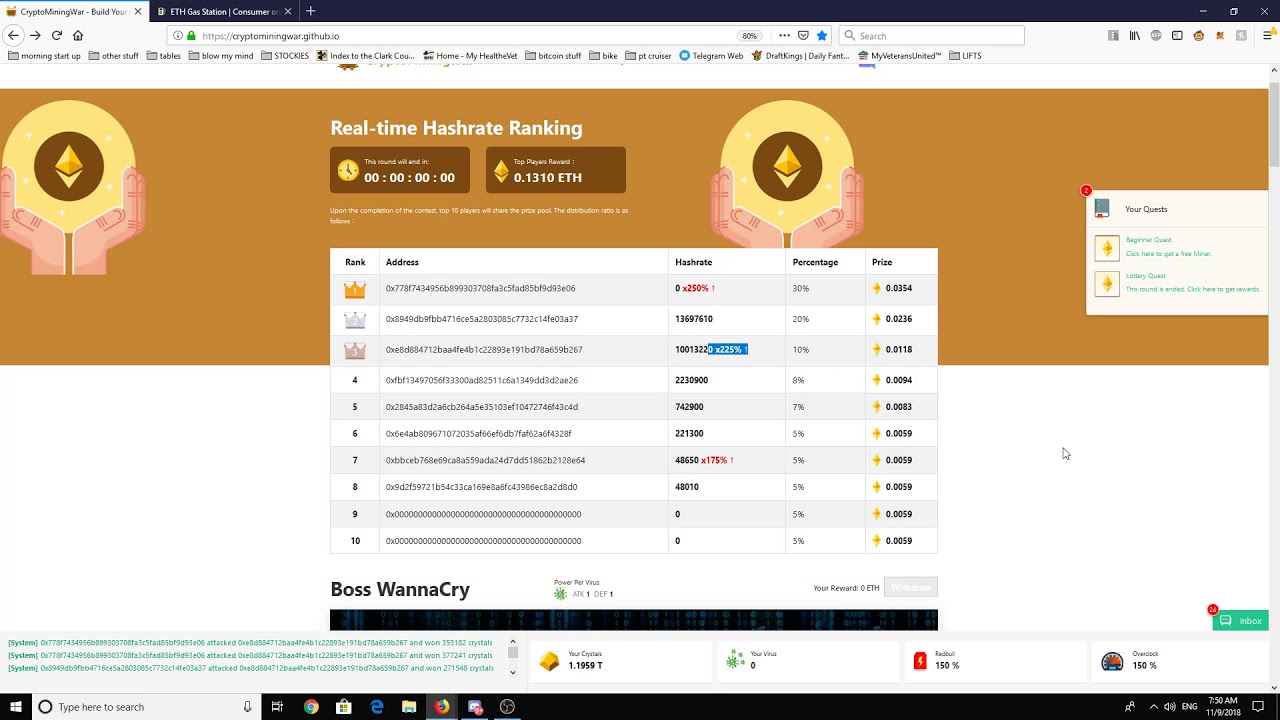Reload the current page
The height and width of the screenshot is (720, 1280).
point(56,35)
